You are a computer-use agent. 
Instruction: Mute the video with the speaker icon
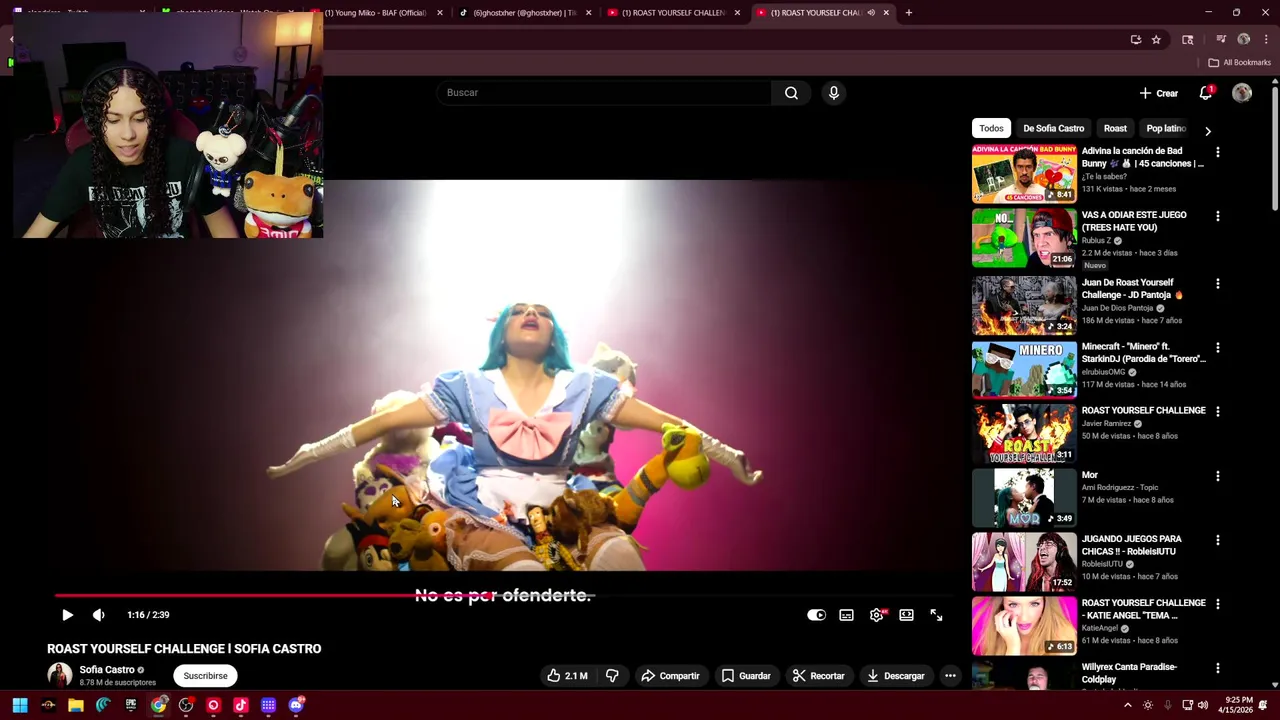(x=98, y=615)
